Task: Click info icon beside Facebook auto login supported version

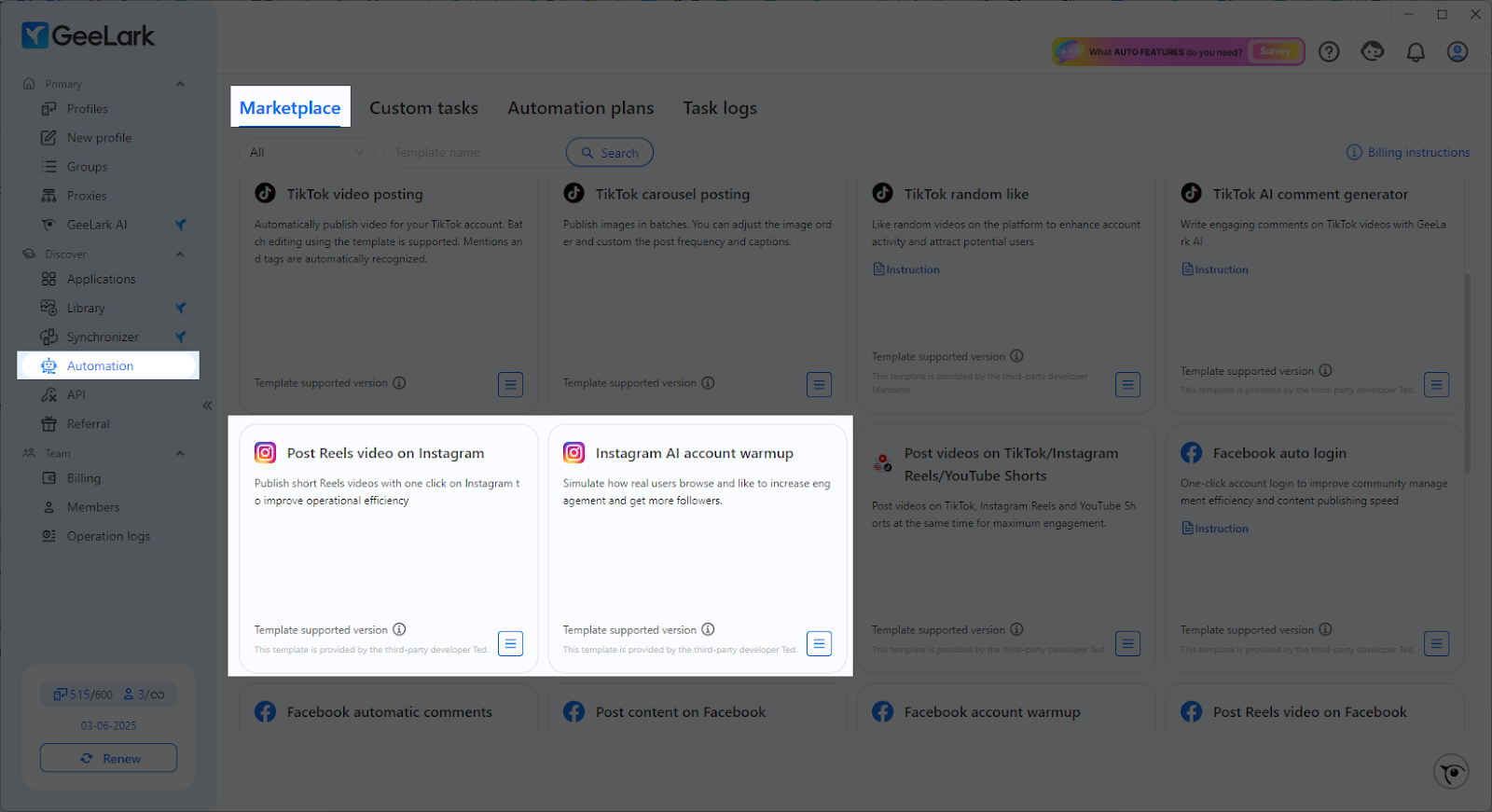Action: click(1325, 629)
